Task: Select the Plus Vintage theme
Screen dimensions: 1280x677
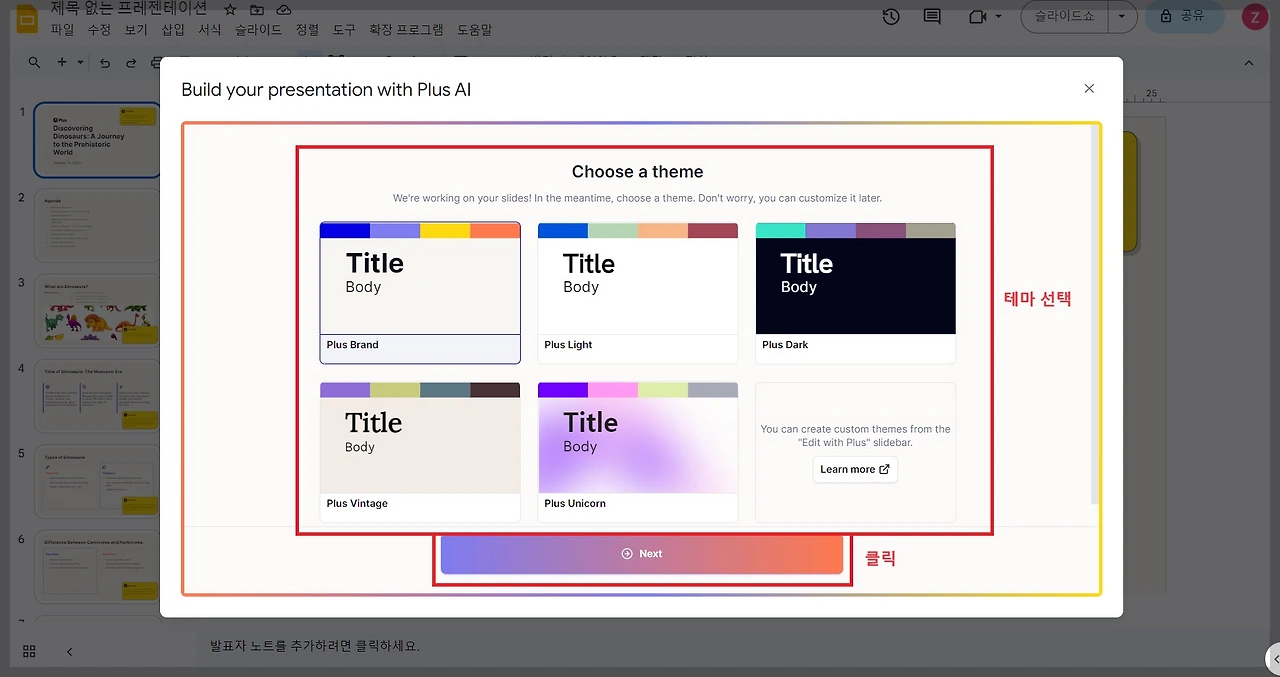Action: [x=420, y=451]
